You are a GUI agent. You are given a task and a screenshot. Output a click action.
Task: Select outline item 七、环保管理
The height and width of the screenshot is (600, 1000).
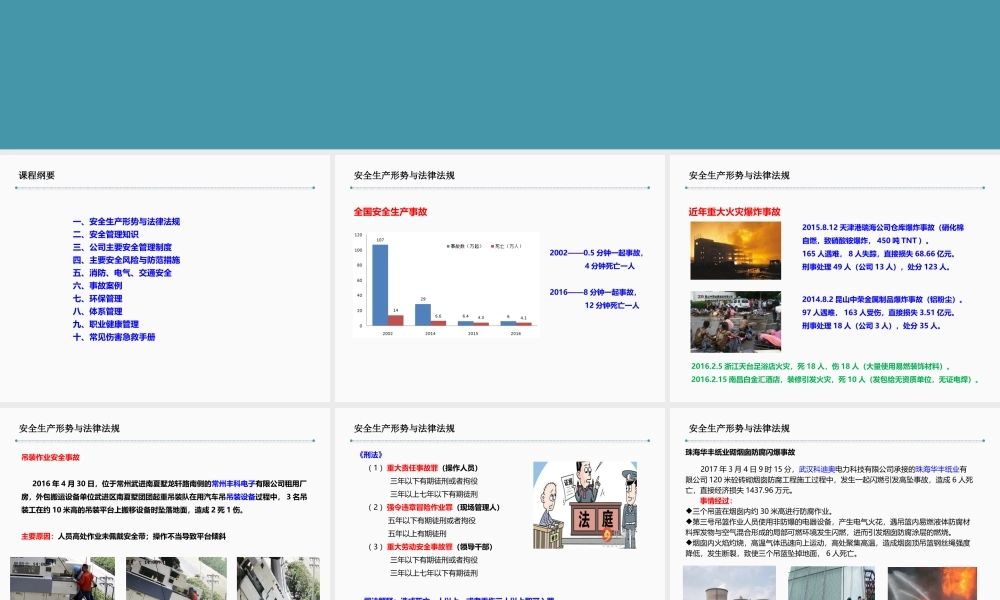pyautogui.click(x=97, y=298)
